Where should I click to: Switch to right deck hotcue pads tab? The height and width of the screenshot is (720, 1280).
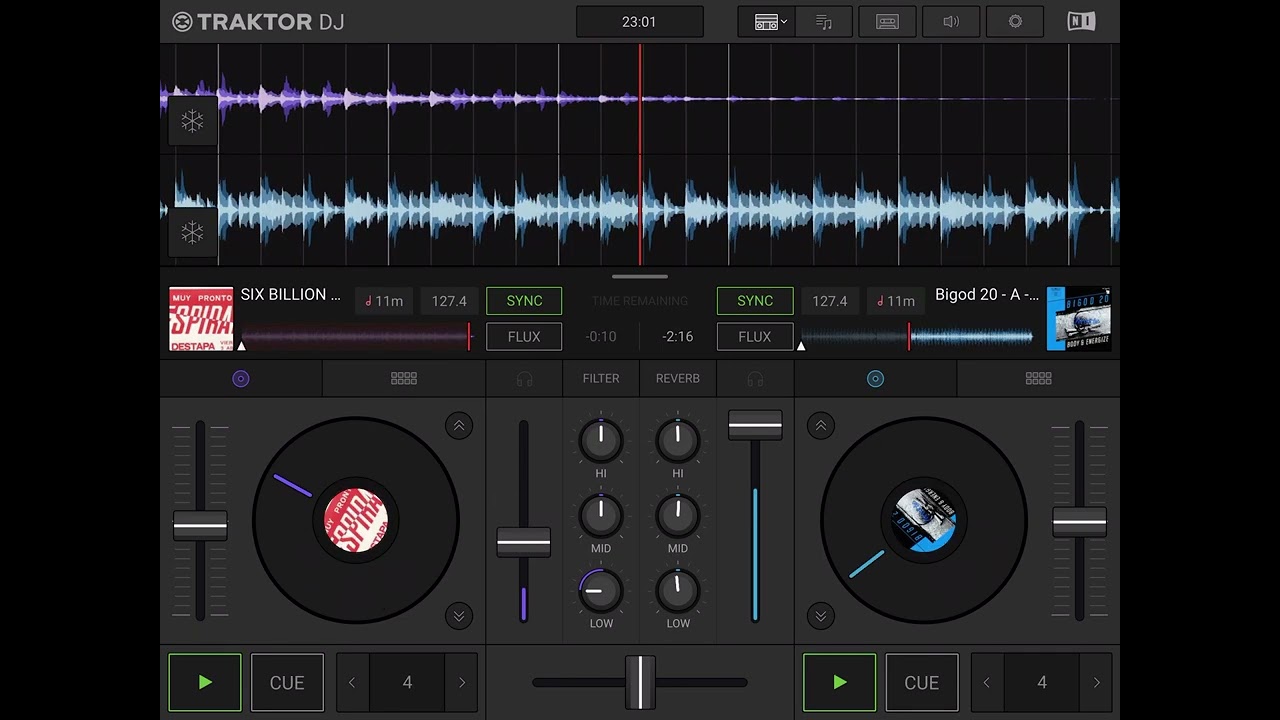click(x=1038, y=378)
